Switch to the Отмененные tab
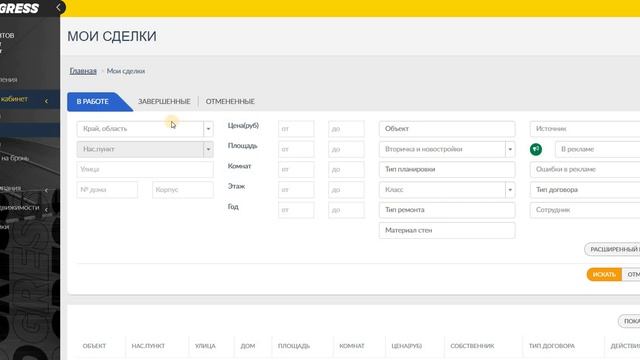This screenshot has width=640, height=360. (230, 102)
